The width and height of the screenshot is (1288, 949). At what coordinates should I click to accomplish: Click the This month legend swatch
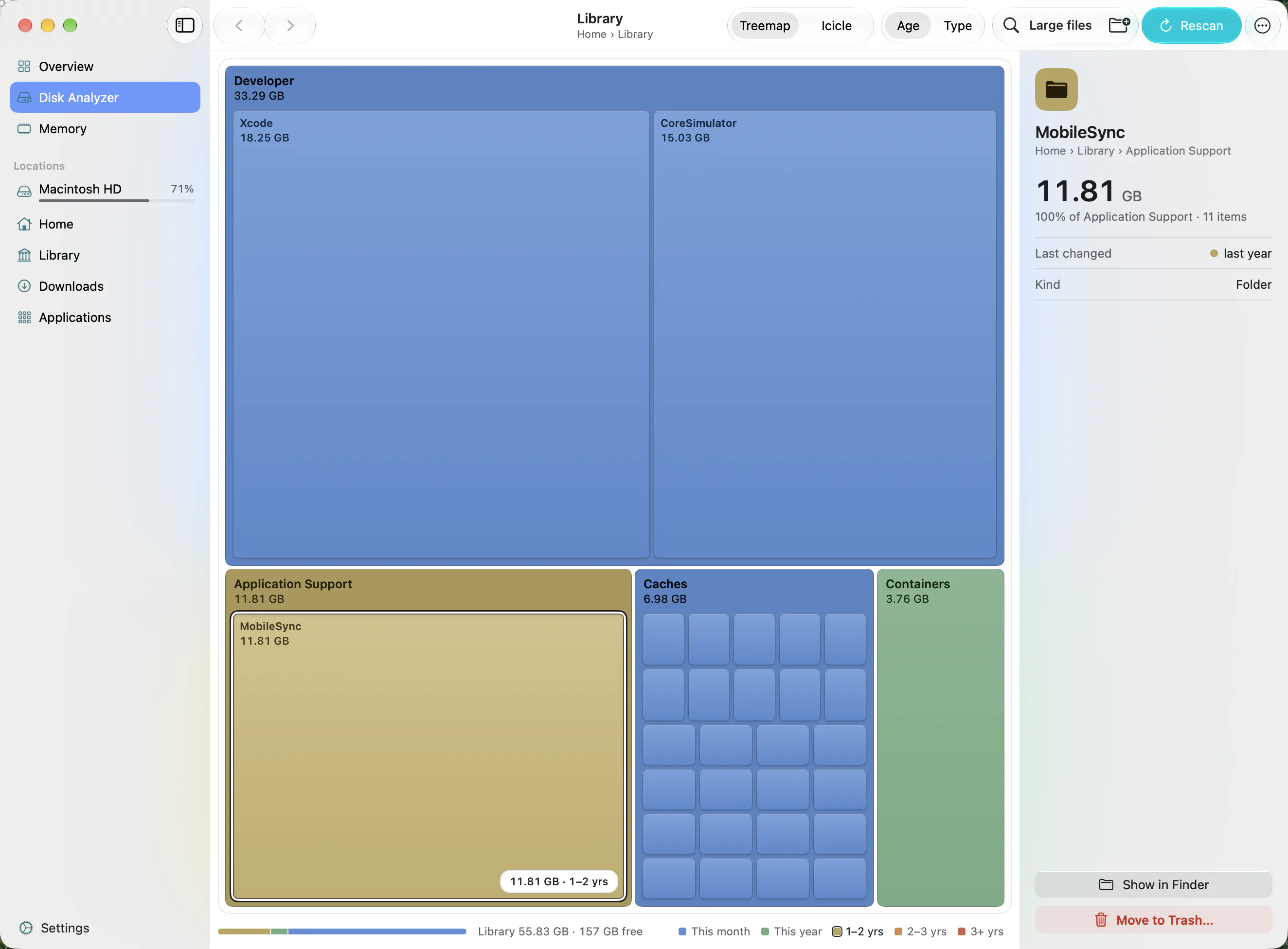click(x=682, y=931)
